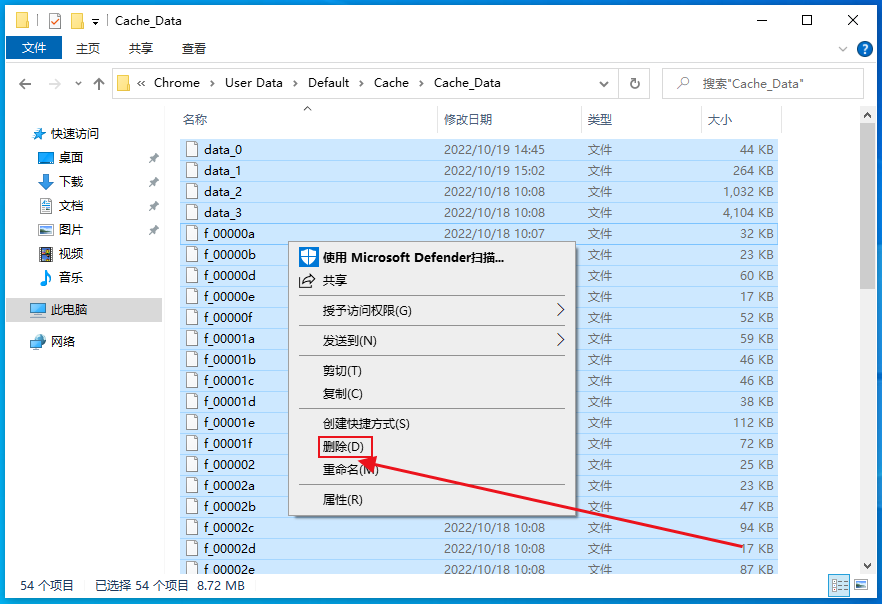Select 快速访问 in the navigation pane
883x604 pixels.
click(74, 133)
